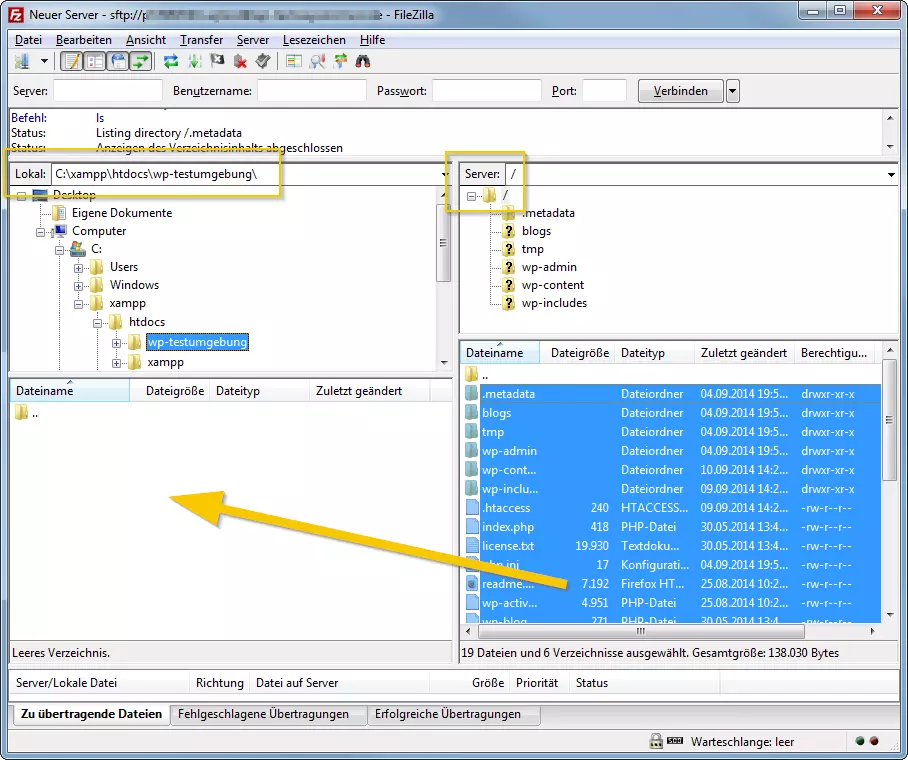Click the wp-admin question-mark folder icon
Screen dimensions: 908x760
pyautogui.click(x=508, y=267)
